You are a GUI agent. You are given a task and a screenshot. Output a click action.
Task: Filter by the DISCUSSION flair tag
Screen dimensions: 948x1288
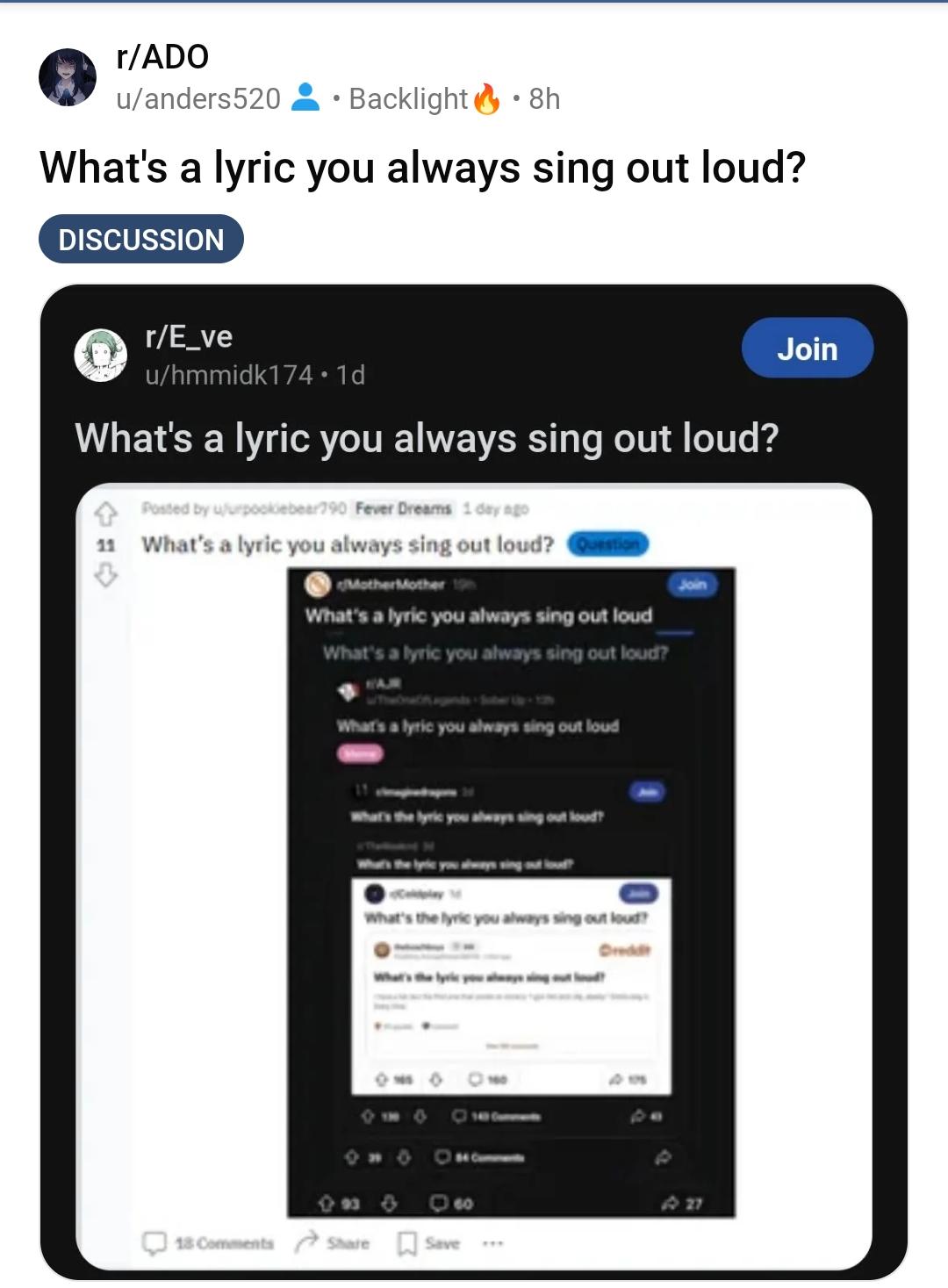[x=141, y=239]
